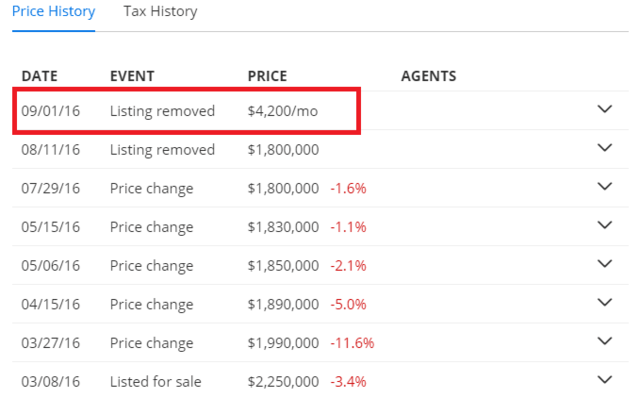Click the $1,890,000 price on 04/15/16
Viewport: 640px width, 398px height.
pos(283,305)
